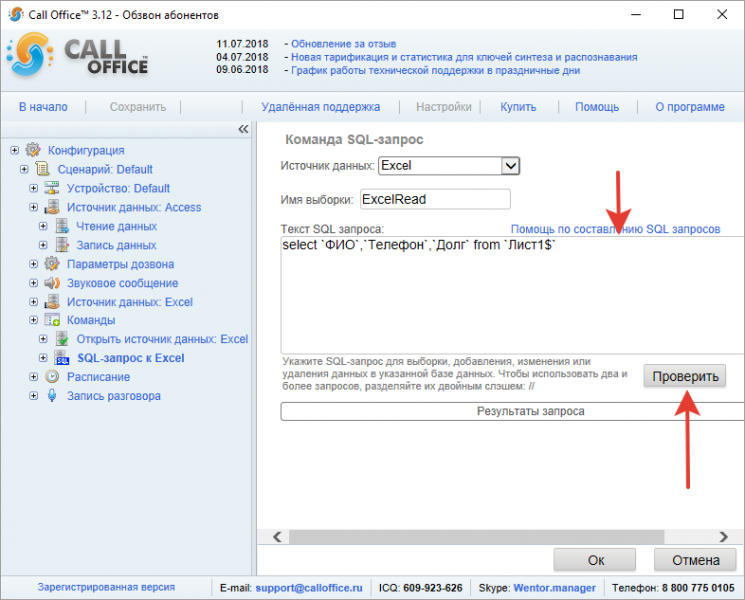Click the app icon in title bar
Screen dimensions: 745x600
pyautogui.click(x=16, y=14)
